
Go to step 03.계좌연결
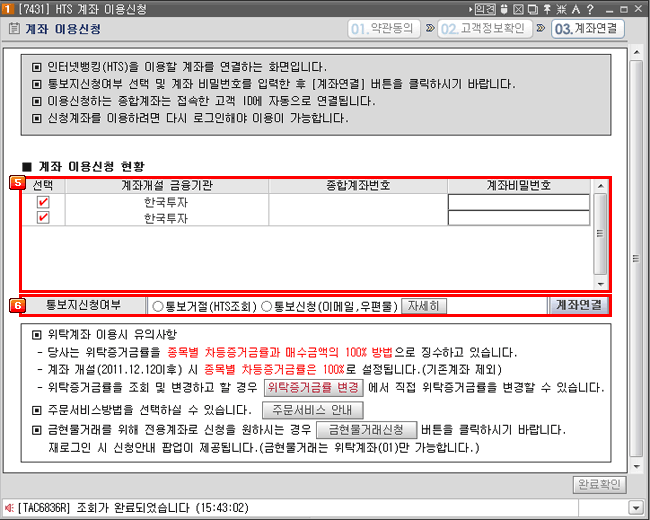click(x=587, y=29)
